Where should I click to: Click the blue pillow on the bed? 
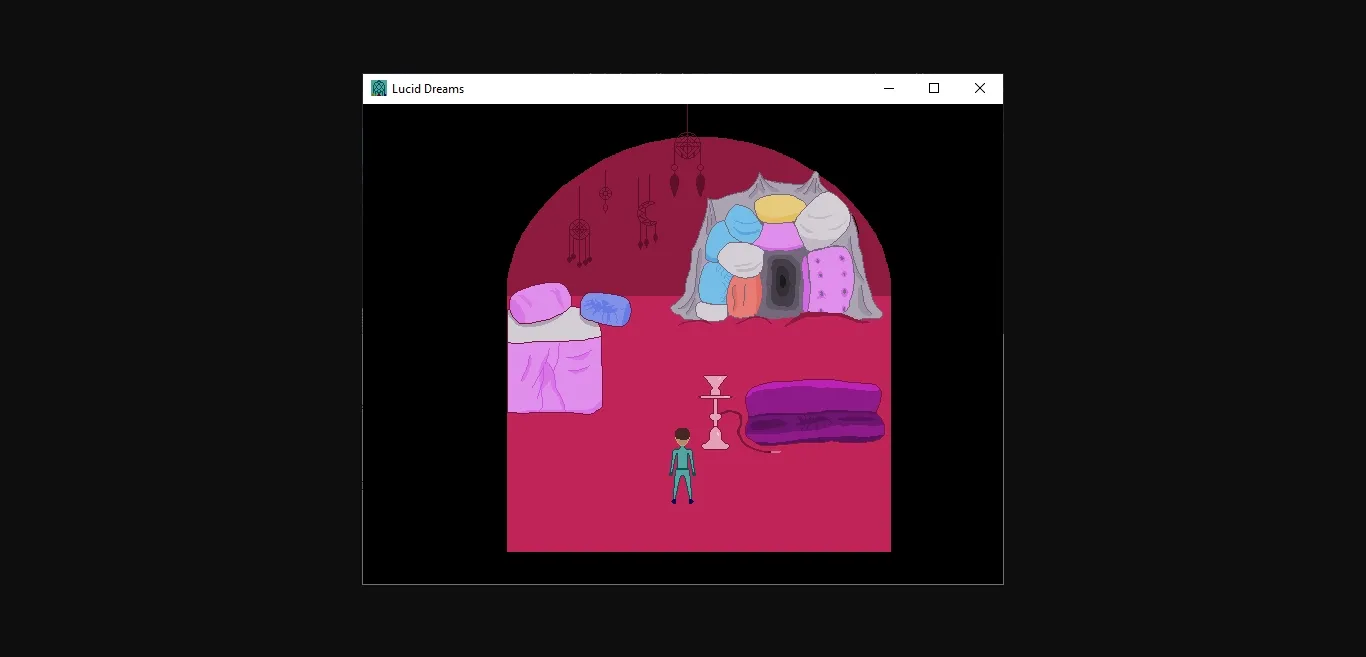point(606,309)
